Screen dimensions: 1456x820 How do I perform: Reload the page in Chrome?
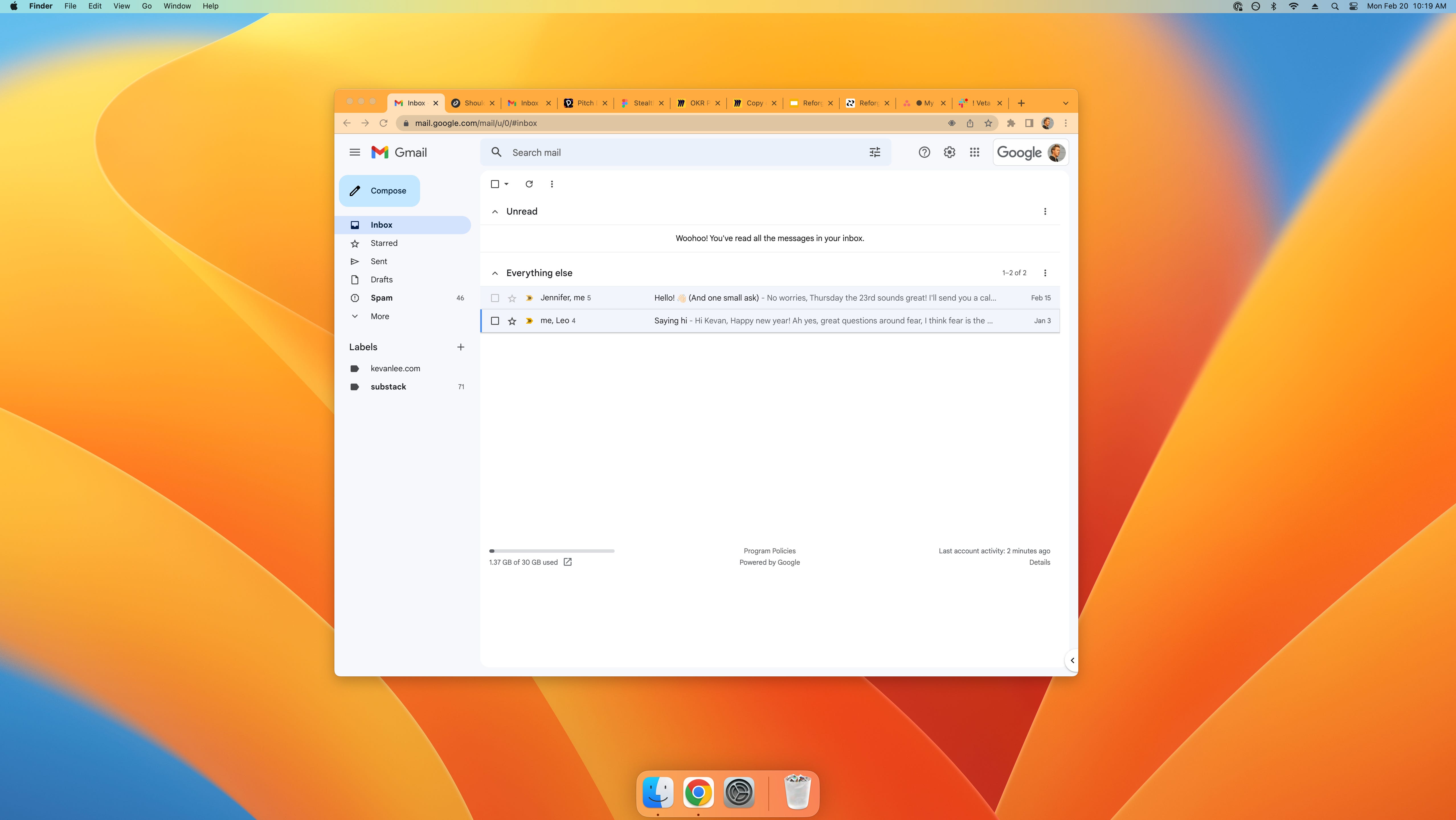point(383,123)
